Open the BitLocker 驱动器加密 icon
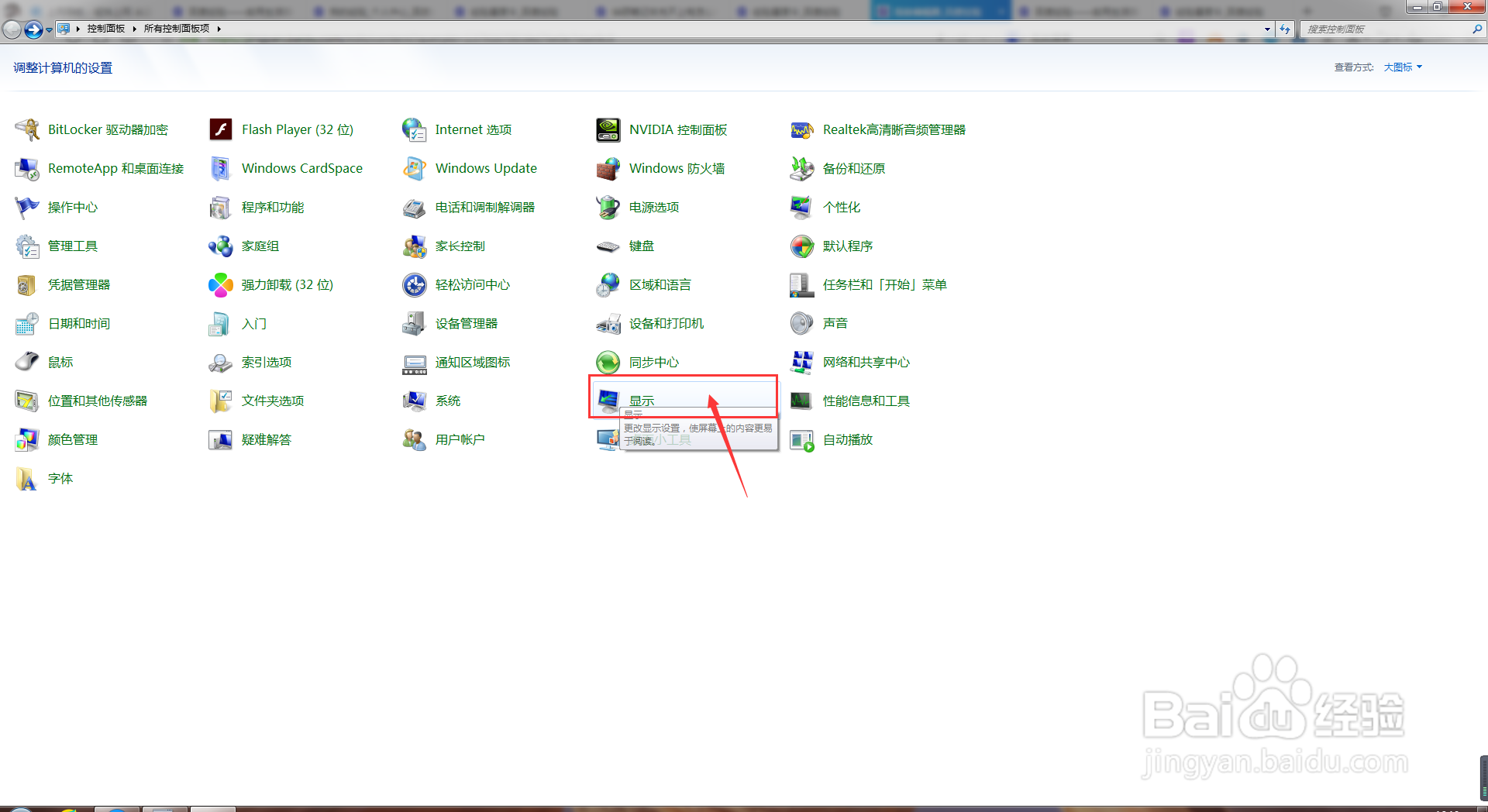Image resolution: width=1488 pixels, height=812 pixels. (27, 129)
